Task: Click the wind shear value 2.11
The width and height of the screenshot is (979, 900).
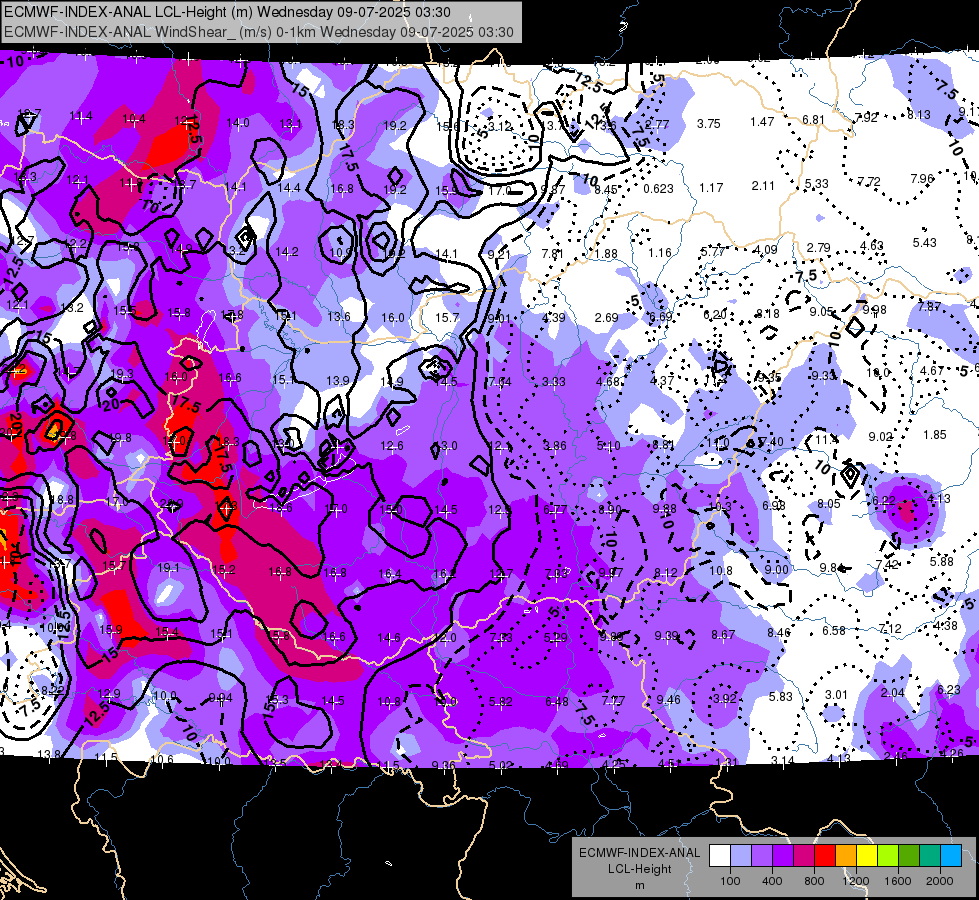Action: coord(764,185)
